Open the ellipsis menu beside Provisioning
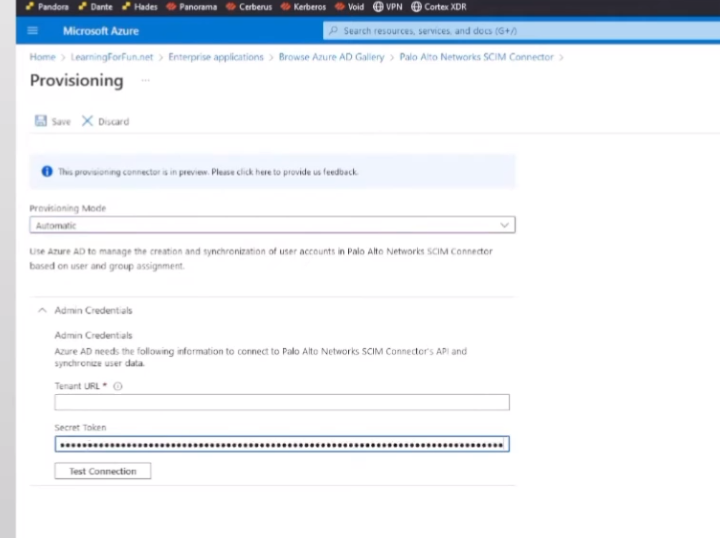Viewport: 720px width, 538px height. click(146, 80)
